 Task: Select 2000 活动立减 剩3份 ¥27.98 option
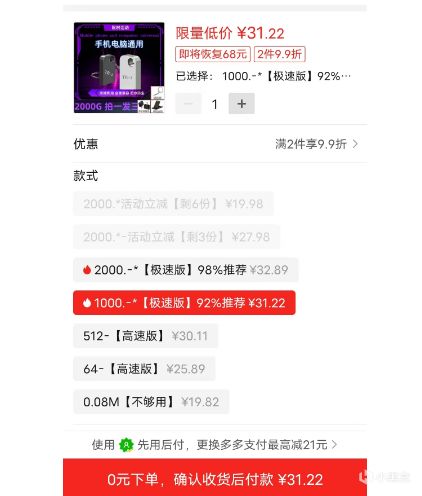tap(177, 237)
